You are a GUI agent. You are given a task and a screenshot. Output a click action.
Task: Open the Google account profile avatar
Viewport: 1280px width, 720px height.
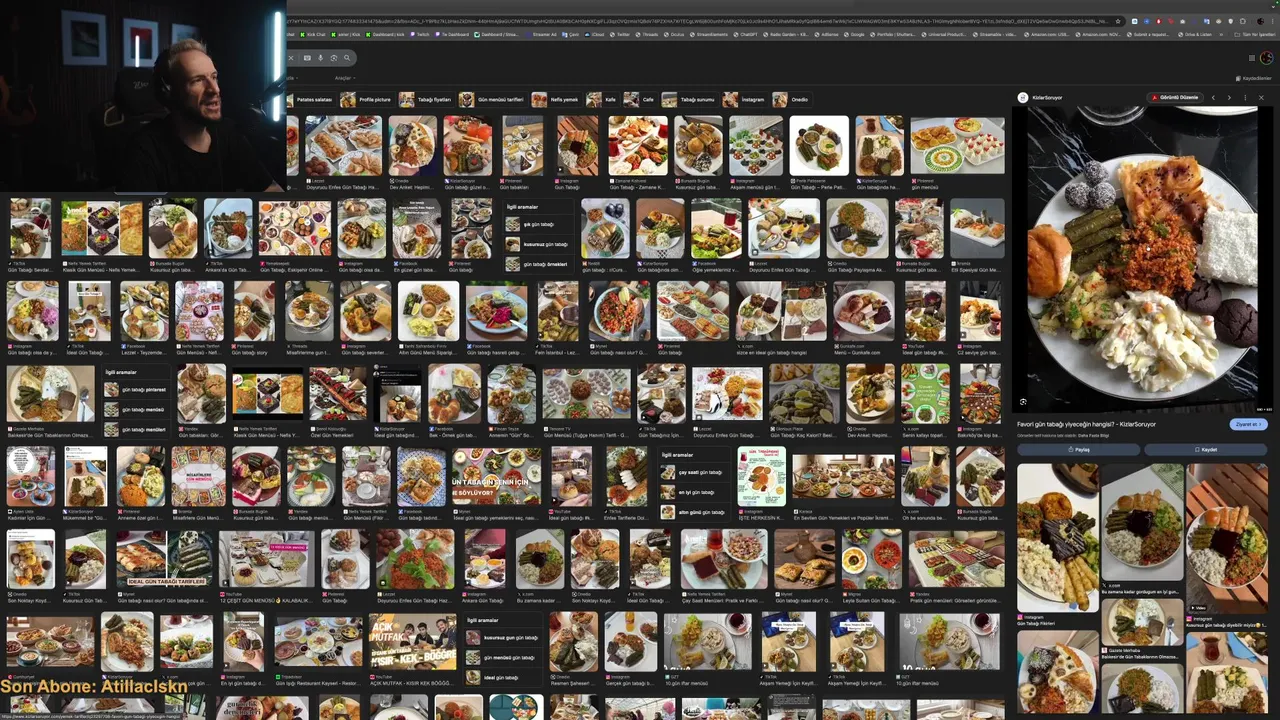[x=1266, y=58]
